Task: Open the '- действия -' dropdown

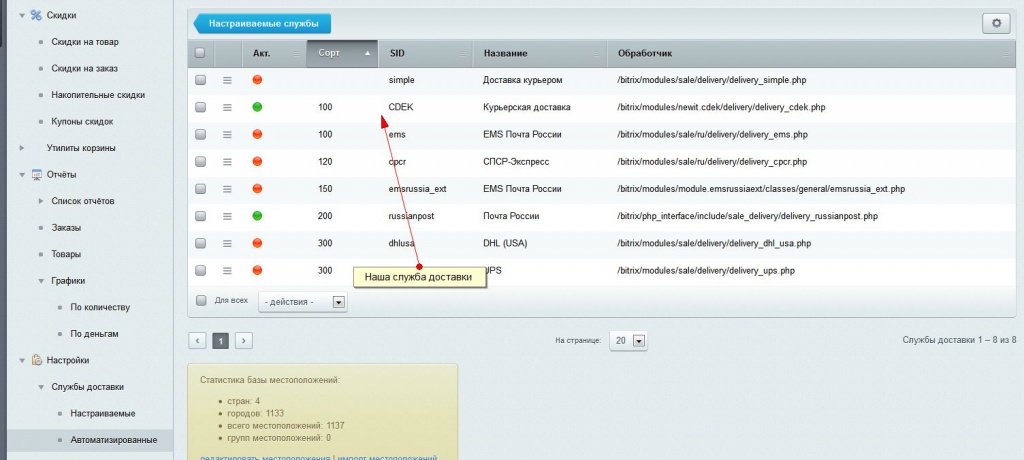Action: click(303, 302)
